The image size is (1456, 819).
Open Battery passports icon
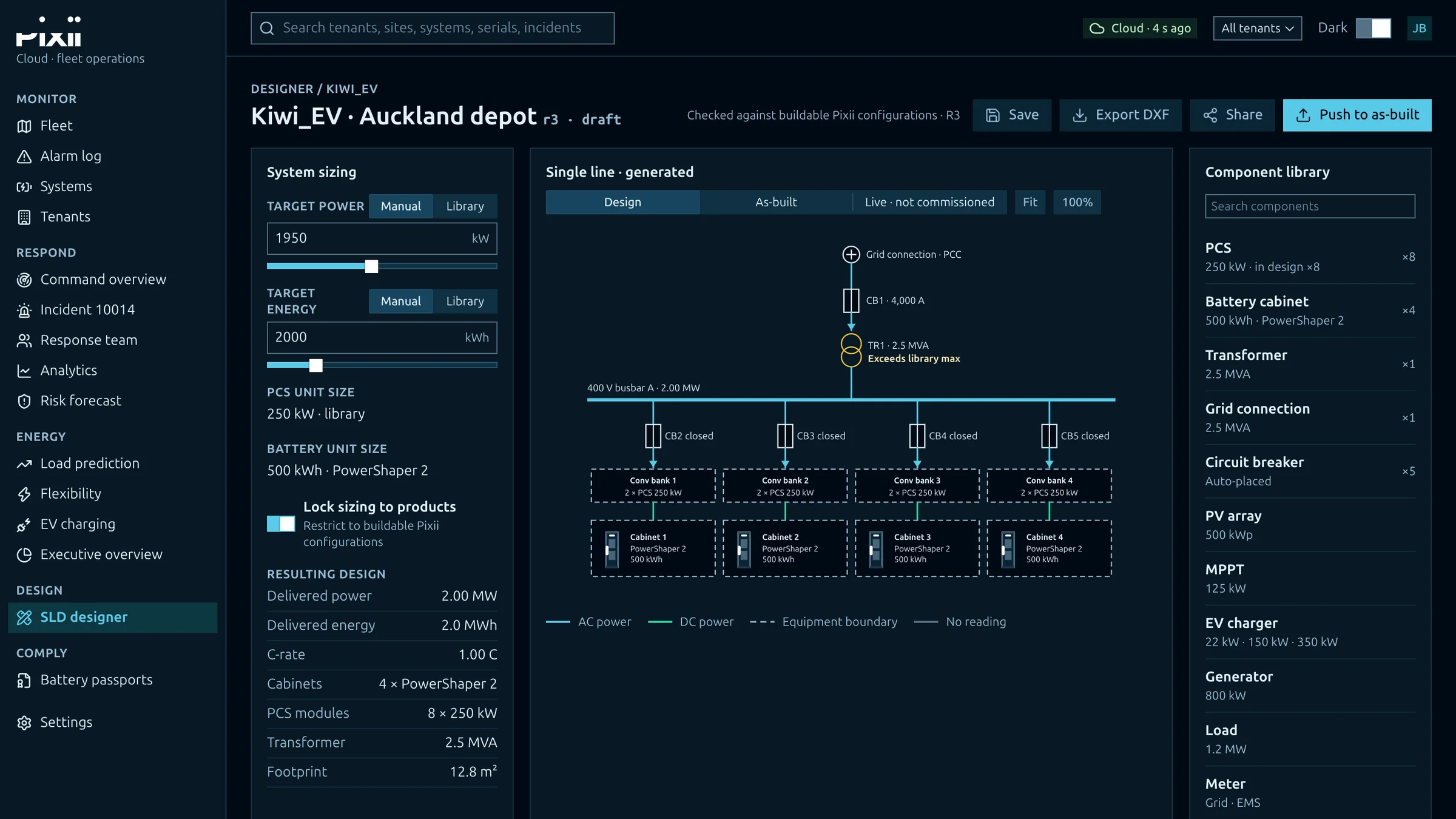click(x=24, y=680)
